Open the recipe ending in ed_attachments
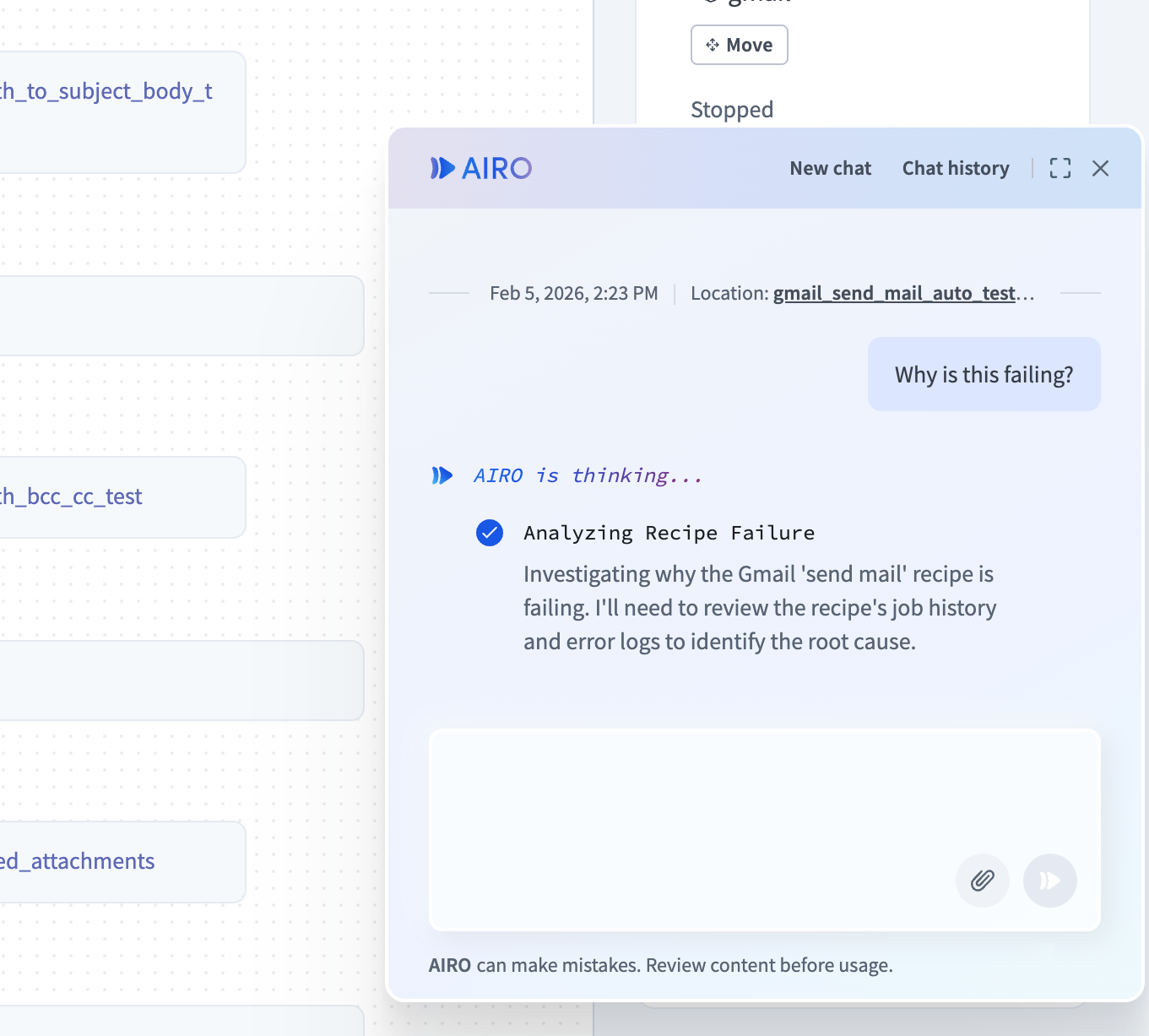Image resolution: width=1149 pixels, height=1036 pixels. pos(122,862)
